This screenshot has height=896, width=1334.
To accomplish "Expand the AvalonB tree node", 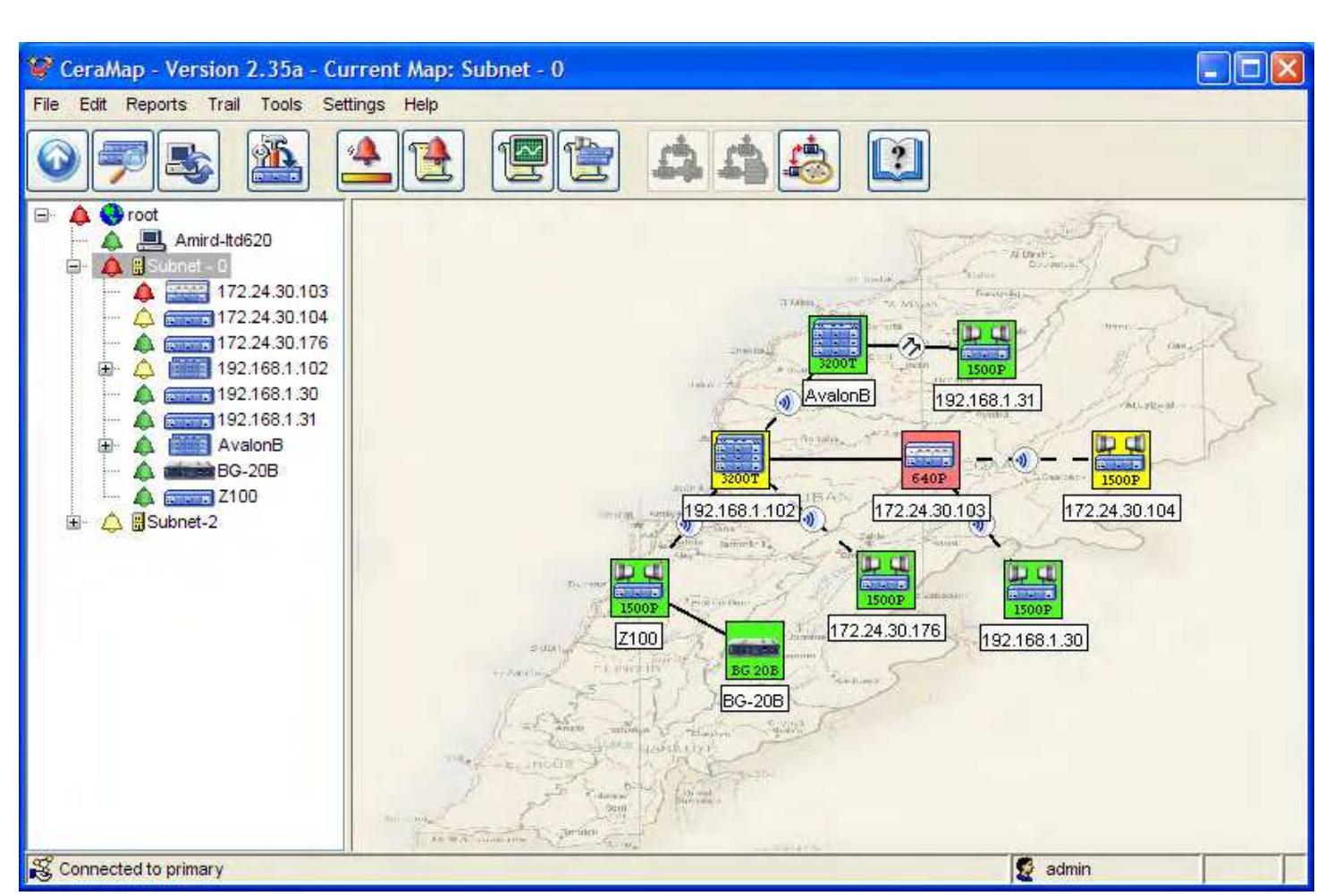I will coord(106,445).
